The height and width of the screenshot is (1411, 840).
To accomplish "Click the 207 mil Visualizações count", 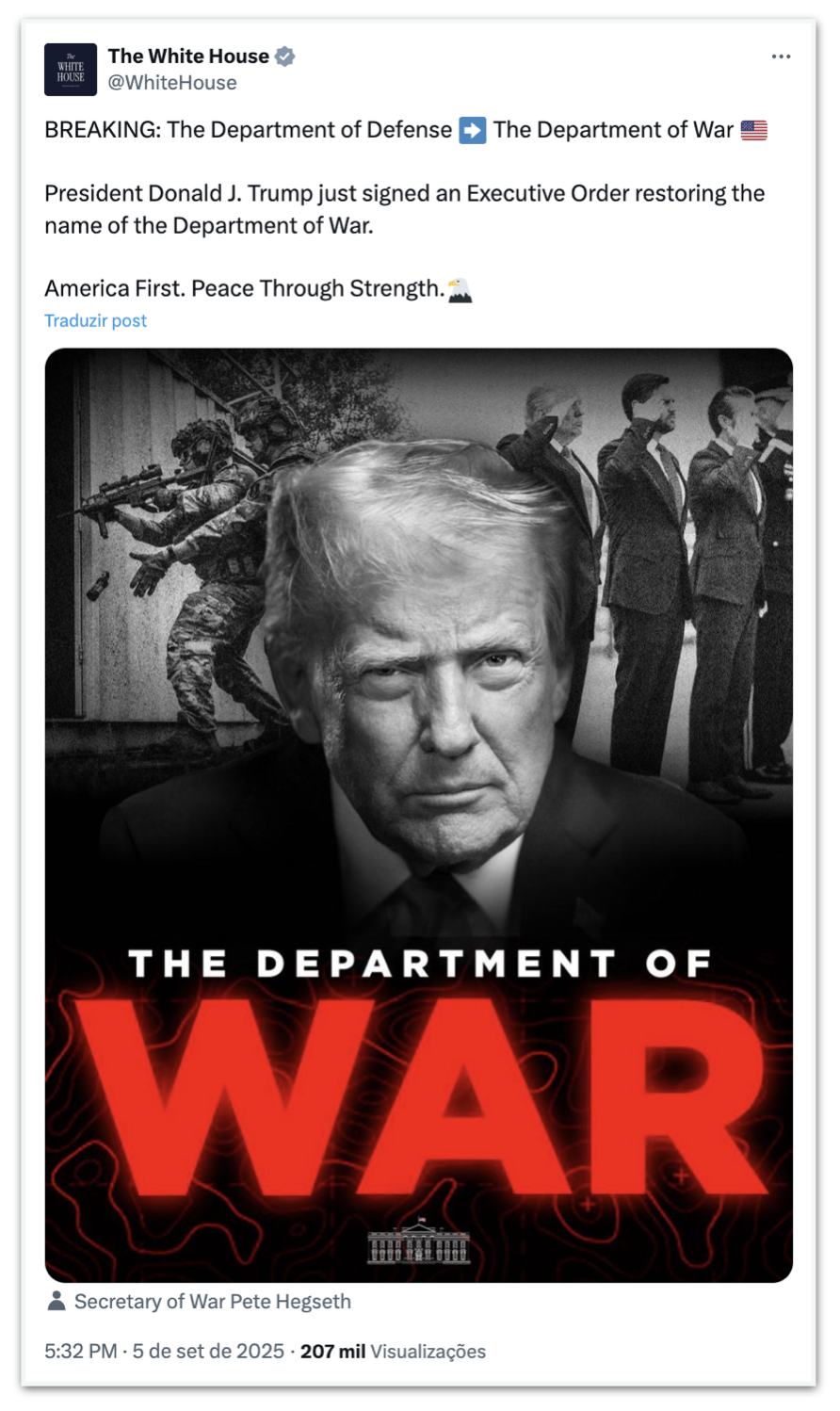I will tap(393, 1352).
